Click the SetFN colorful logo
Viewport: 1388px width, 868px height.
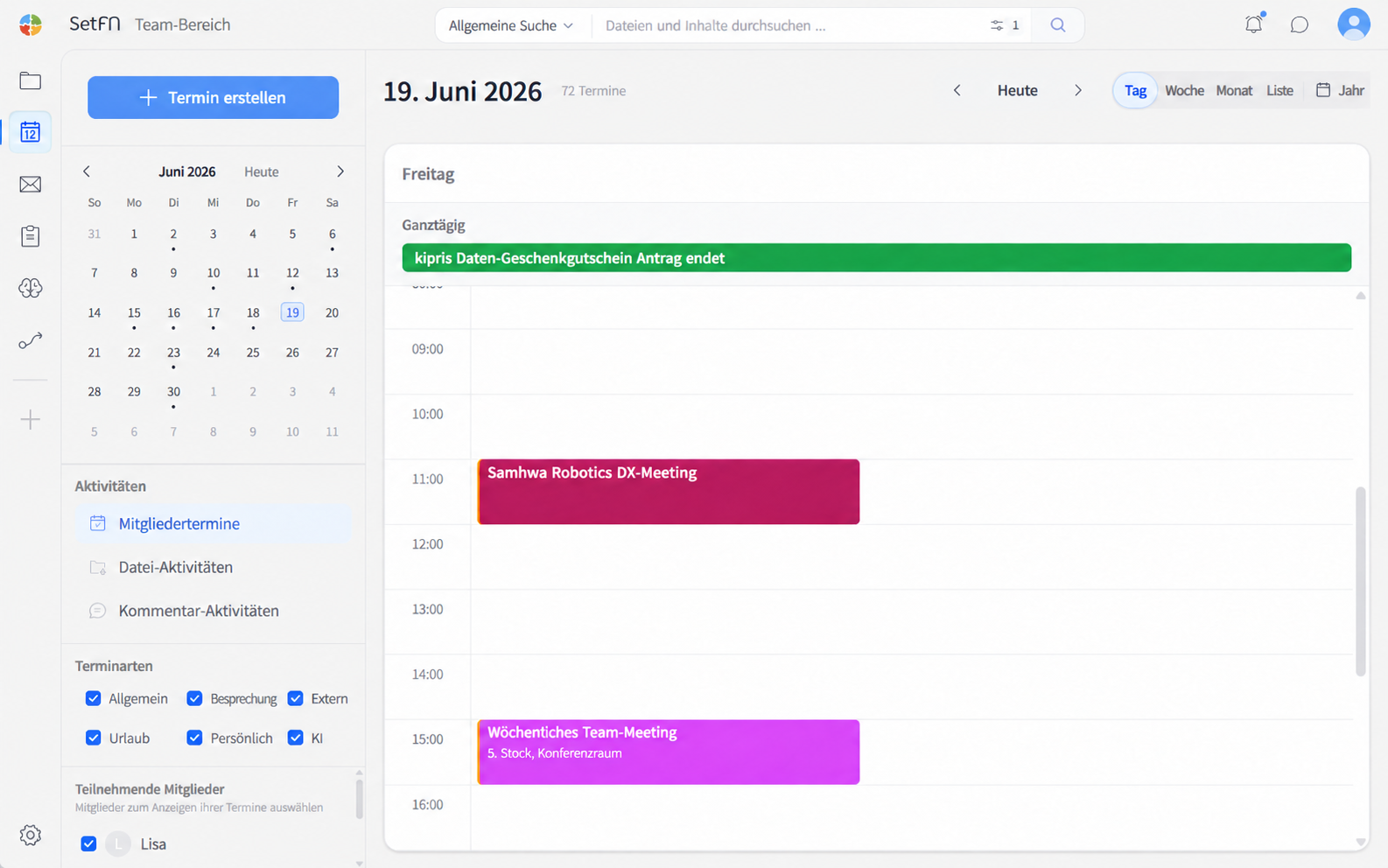tap(31, 24)
